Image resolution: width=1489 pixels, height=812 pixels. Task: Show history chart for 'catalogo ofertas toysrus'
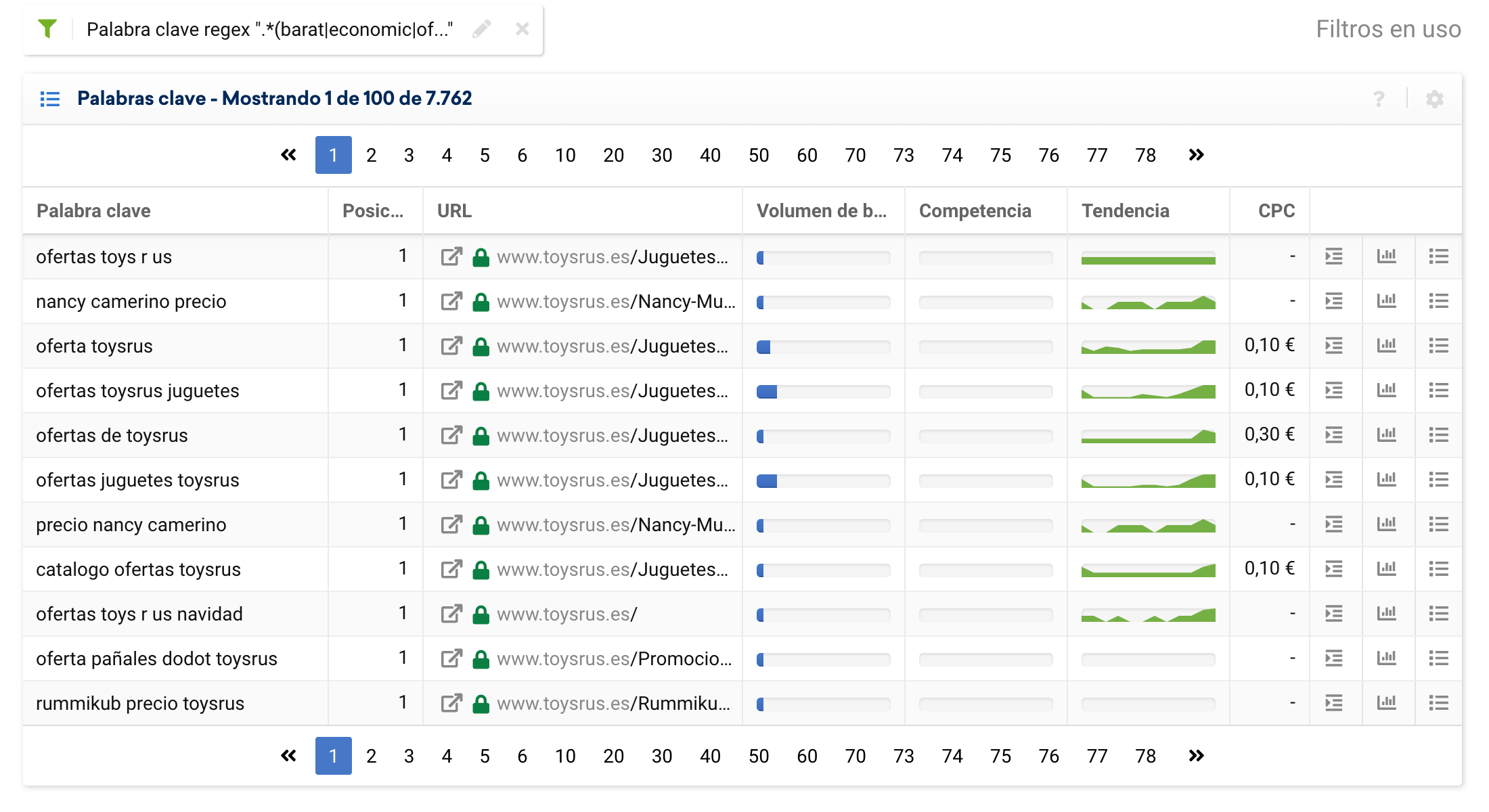[1387, 569]
